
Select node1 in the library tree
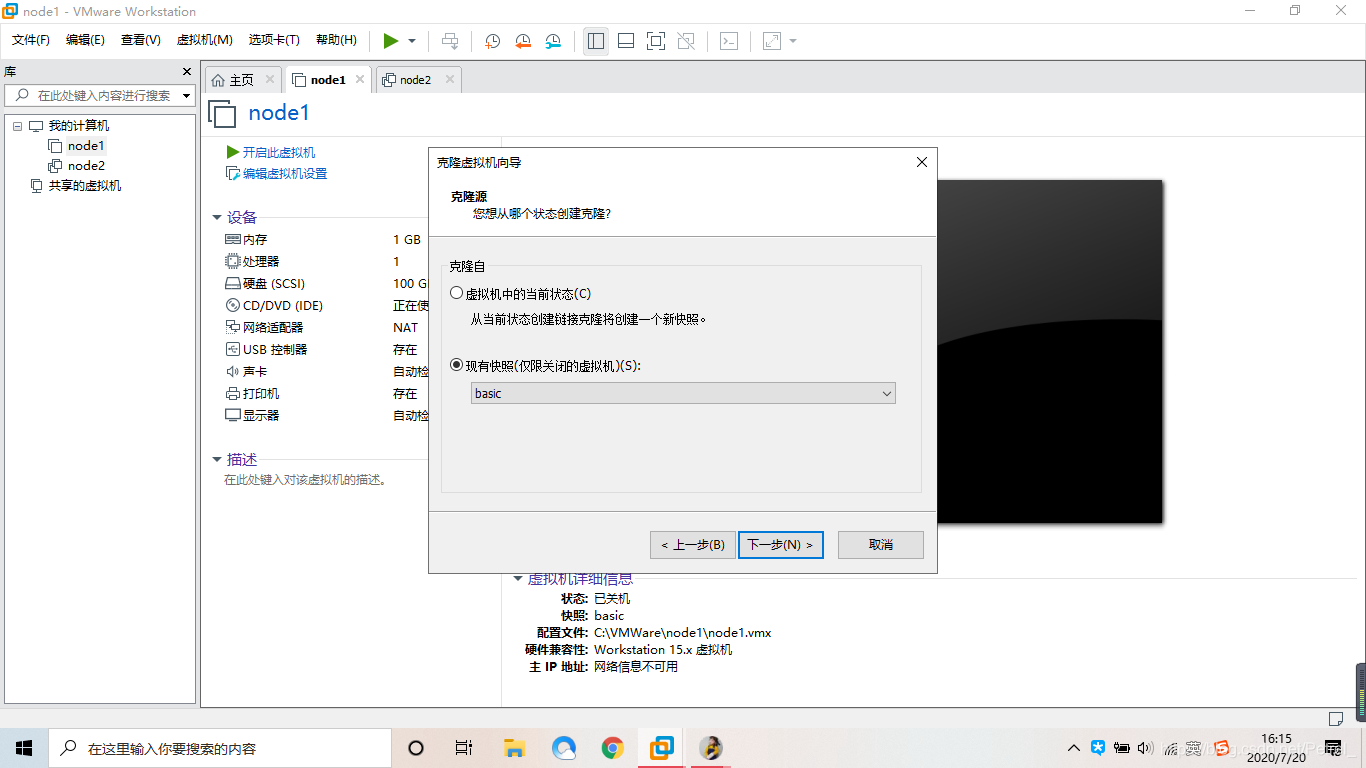click(x=86, y=146)
